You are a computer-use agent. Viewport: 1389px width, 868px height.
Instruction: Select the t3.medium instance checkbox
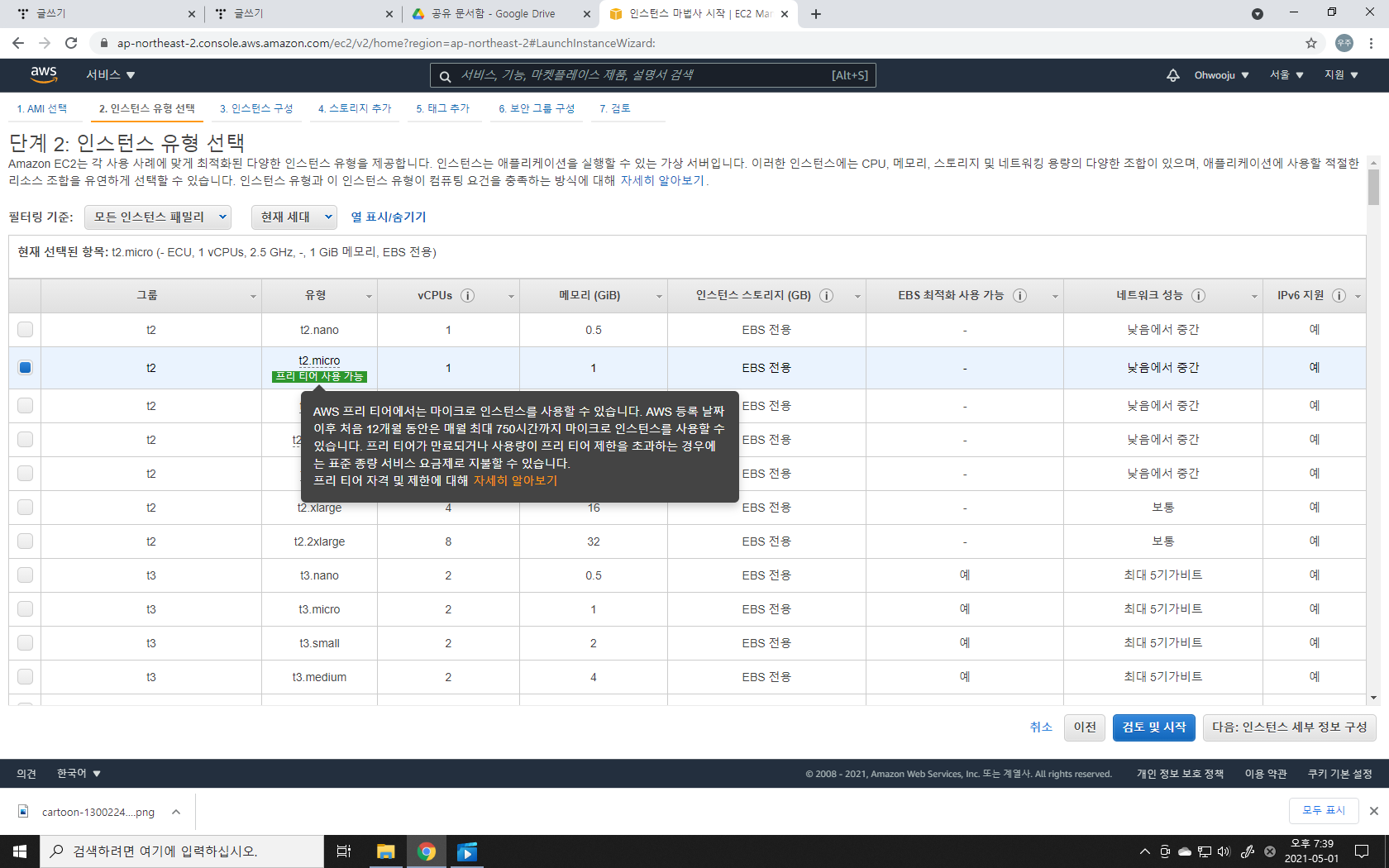click(x=25, y=676)
